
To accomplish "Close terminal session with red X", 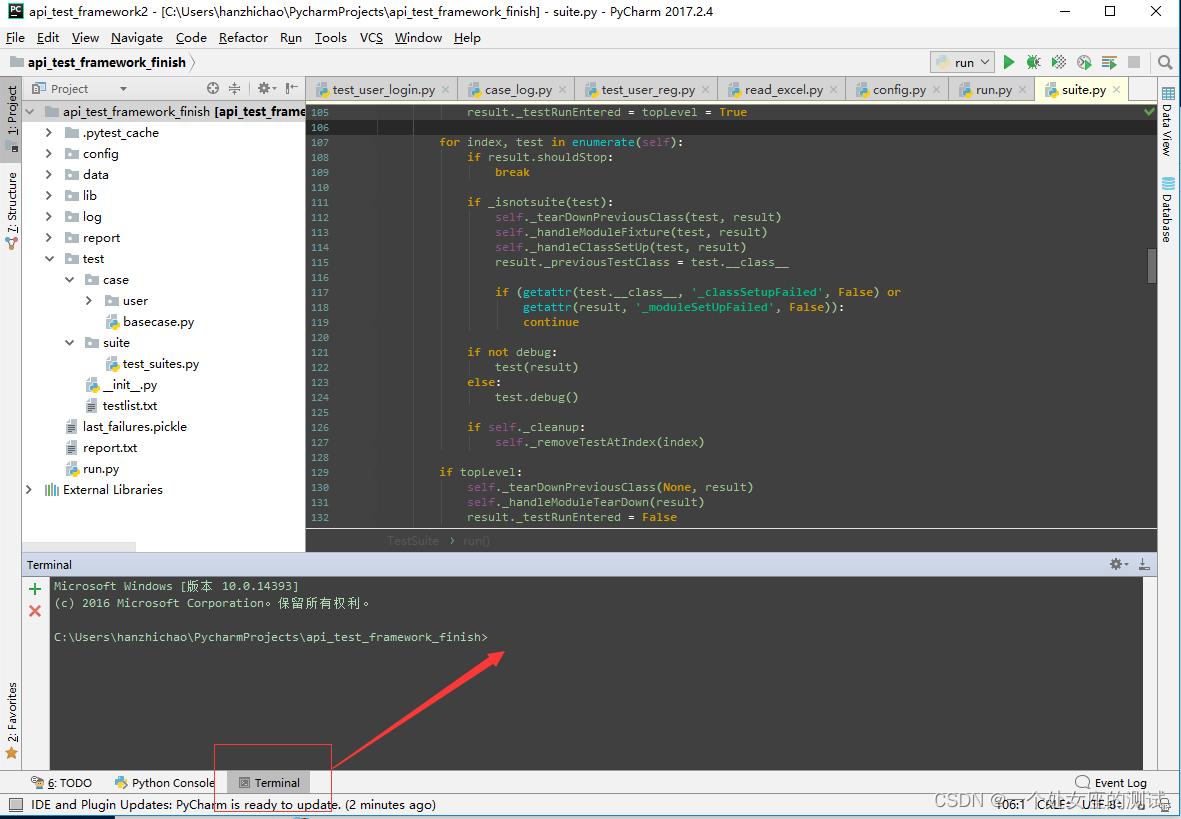I will 35,611.
